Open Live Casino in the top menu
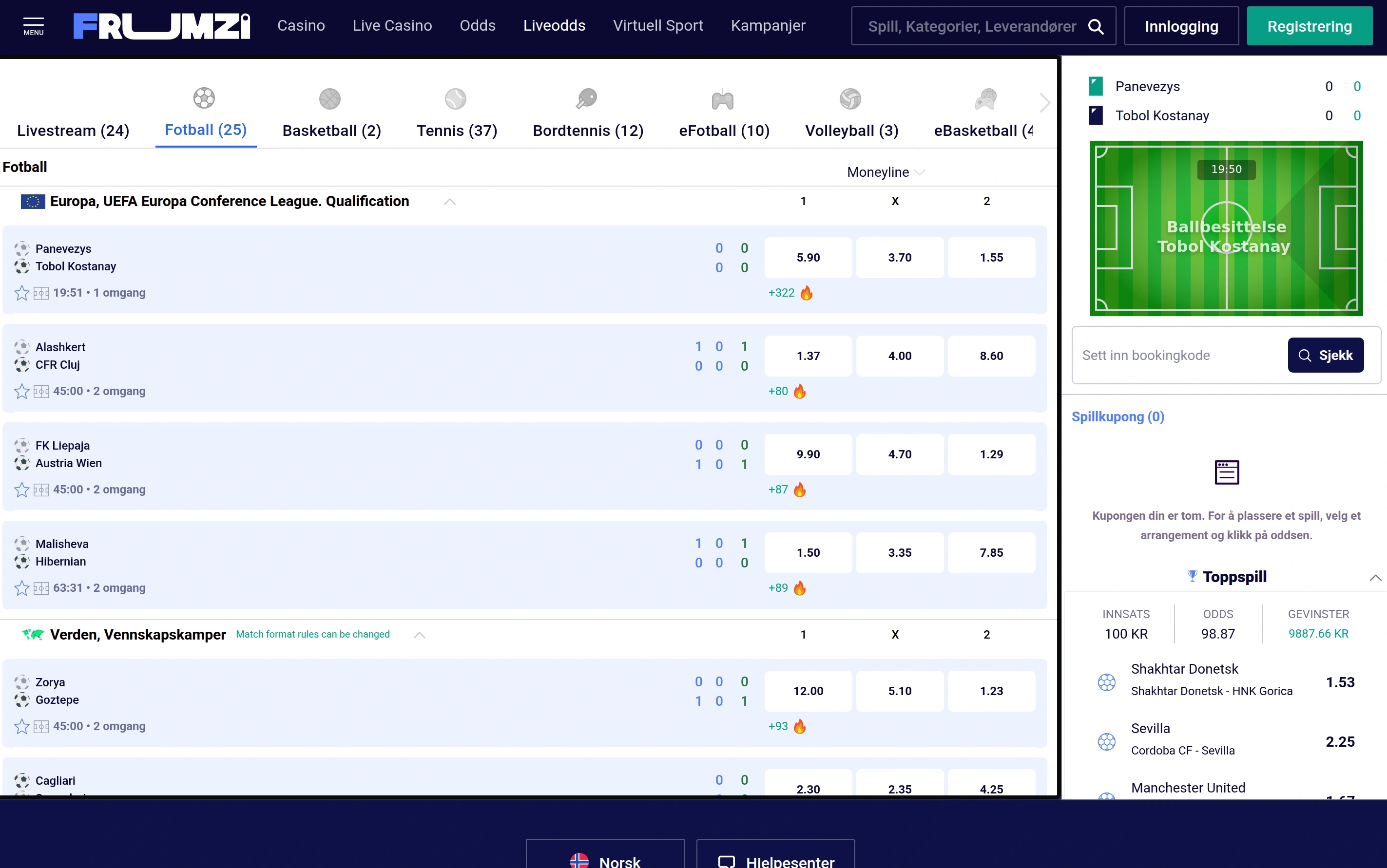Screen dimensions: 1387x868 (392, 26)
